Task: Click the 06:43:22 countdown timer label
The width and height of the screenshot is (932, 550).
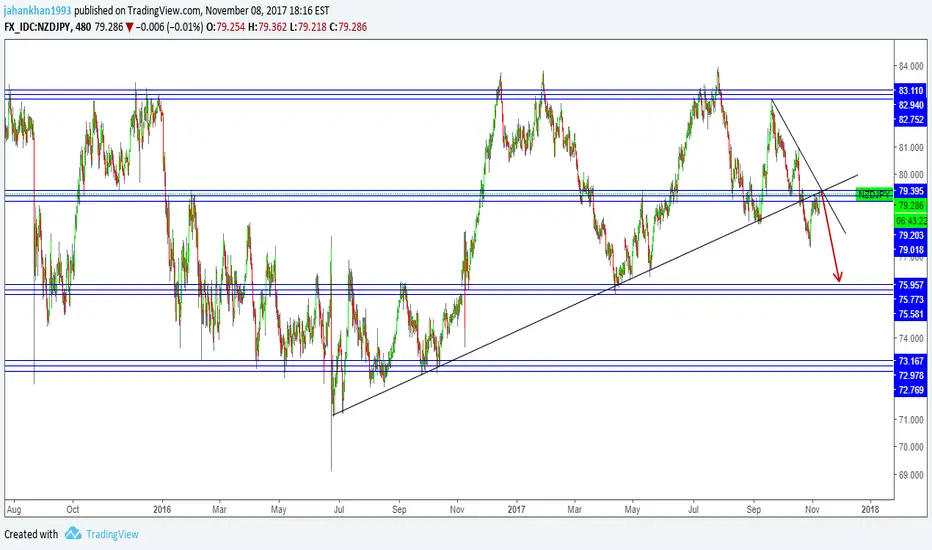Action: coord(911,221)
